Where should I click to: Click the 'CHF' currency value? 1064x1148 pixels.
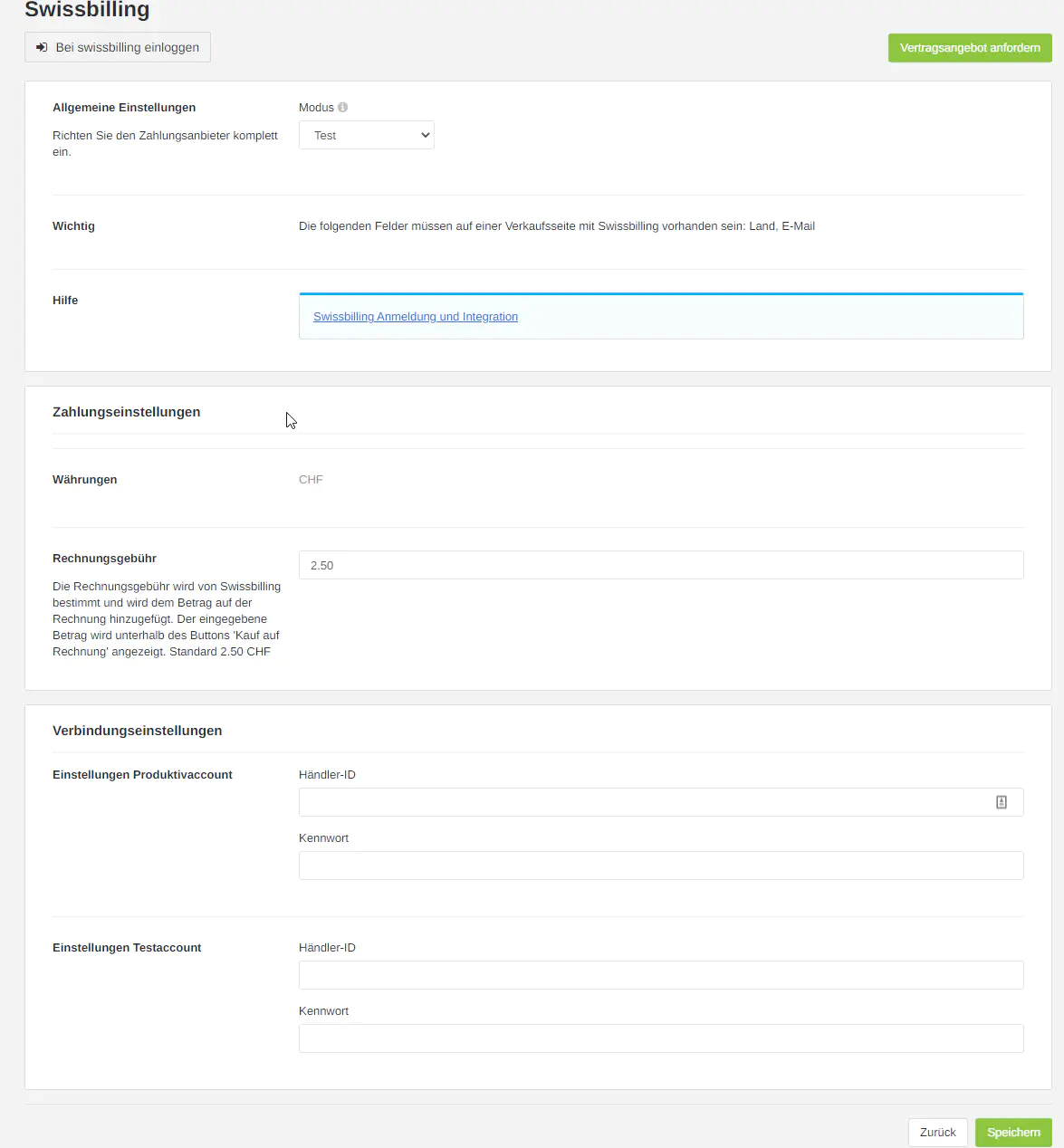point(311,480)
